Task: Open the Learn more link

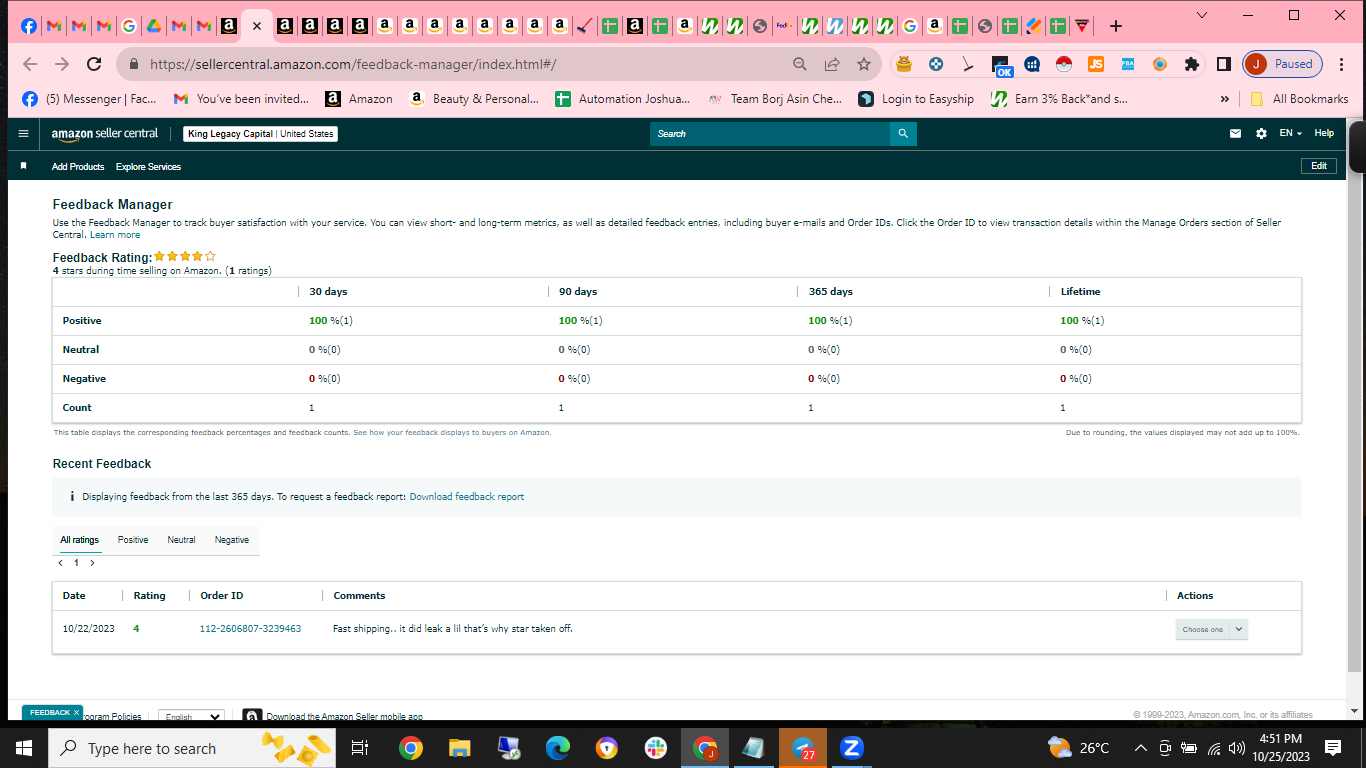Action: [x=115, y=235]
